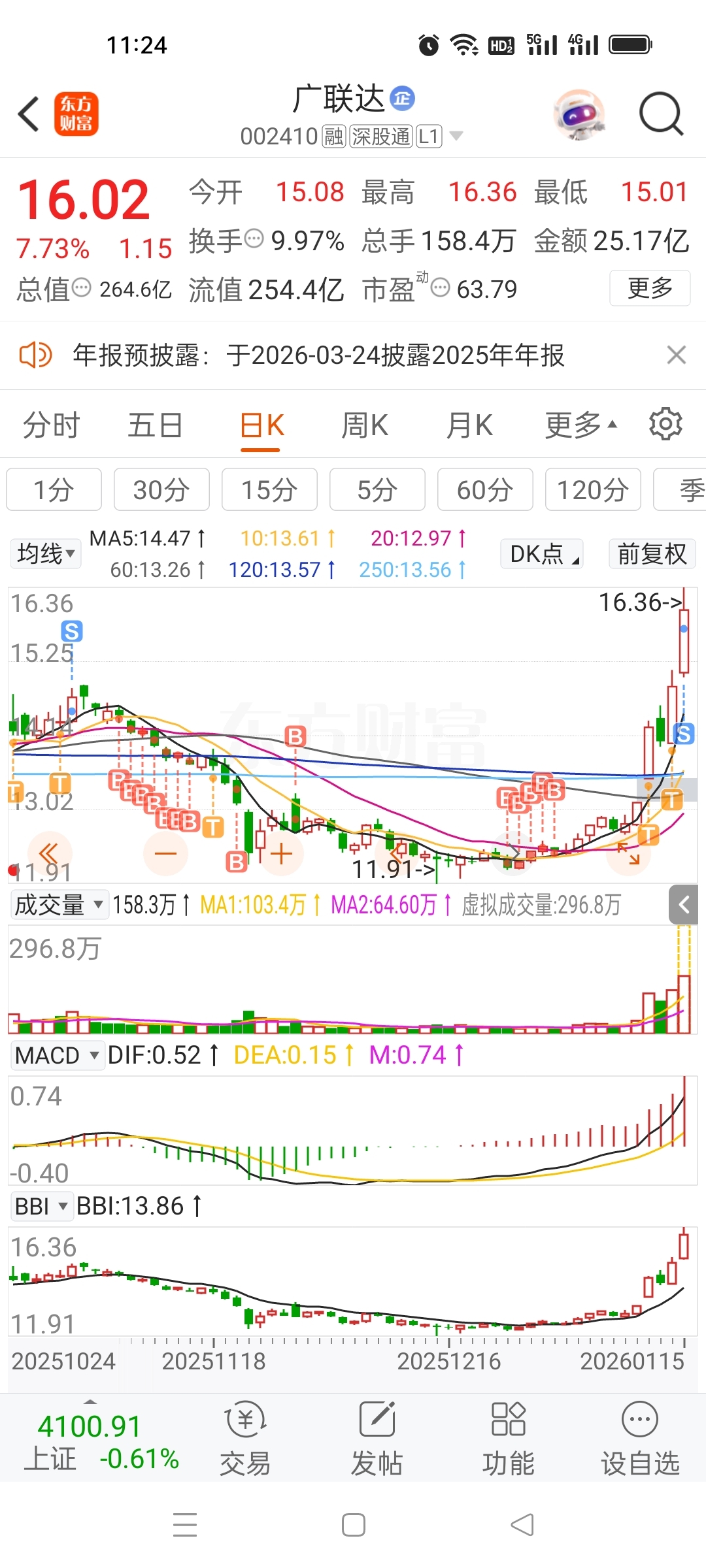Screen dimensions: 706x1568
Task: Switch to the 月K tab
Action: tap(469, 425)
